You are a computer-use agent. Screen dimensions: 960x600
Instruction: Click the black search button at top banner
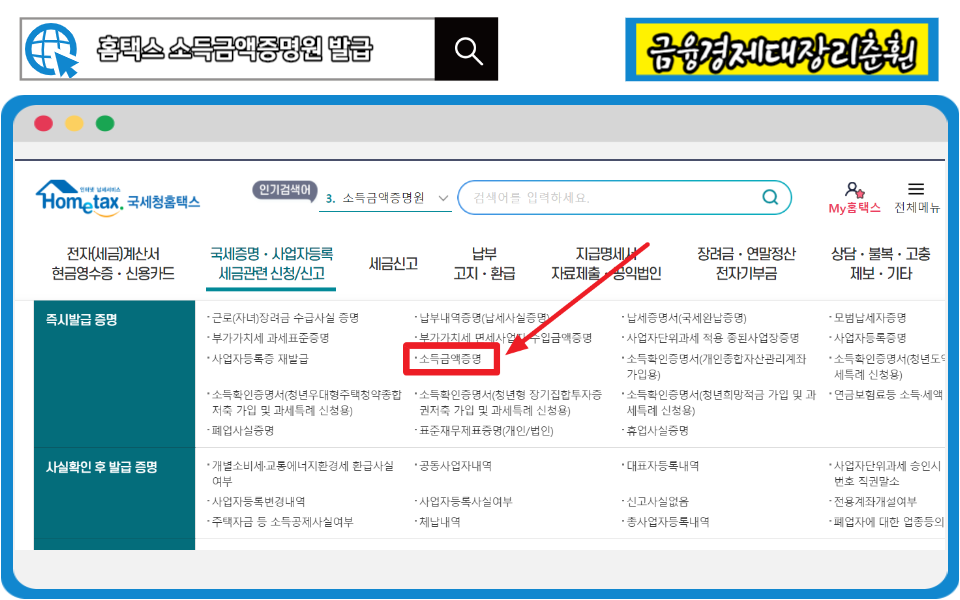click(x=467, y=49)
